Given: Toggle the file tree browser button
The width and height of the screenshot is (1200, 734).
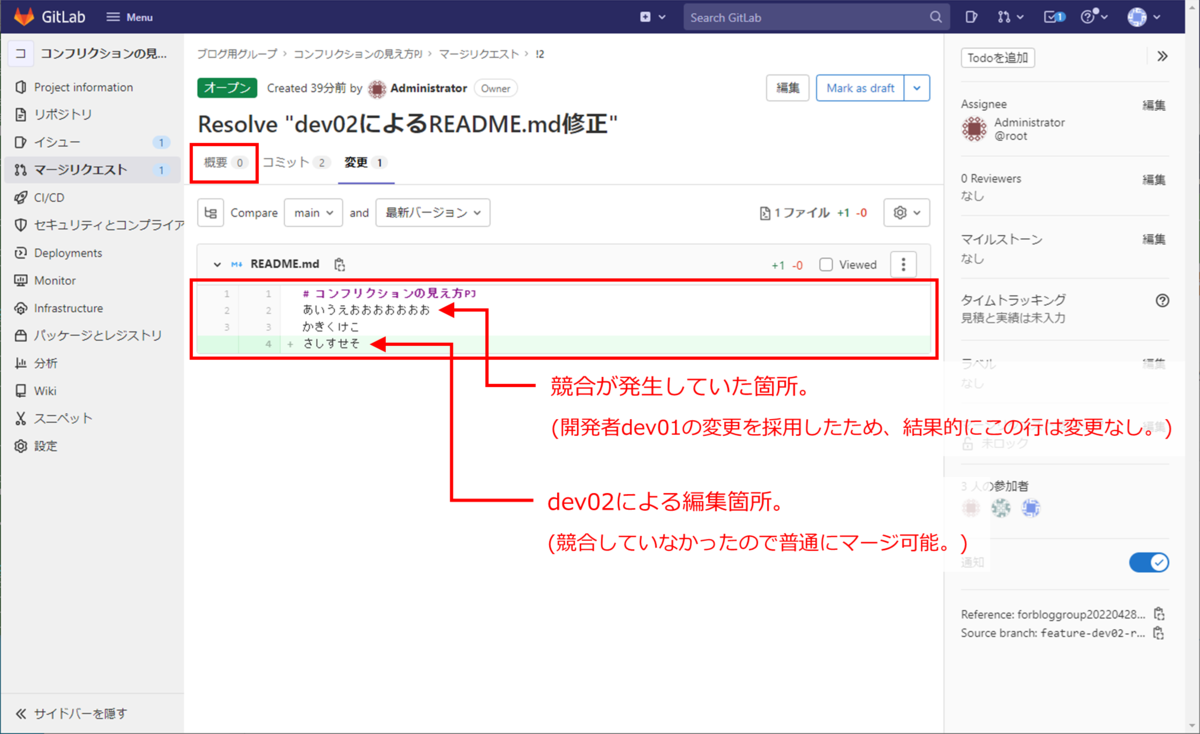Looking at the screenshot, I should [210, 213].
